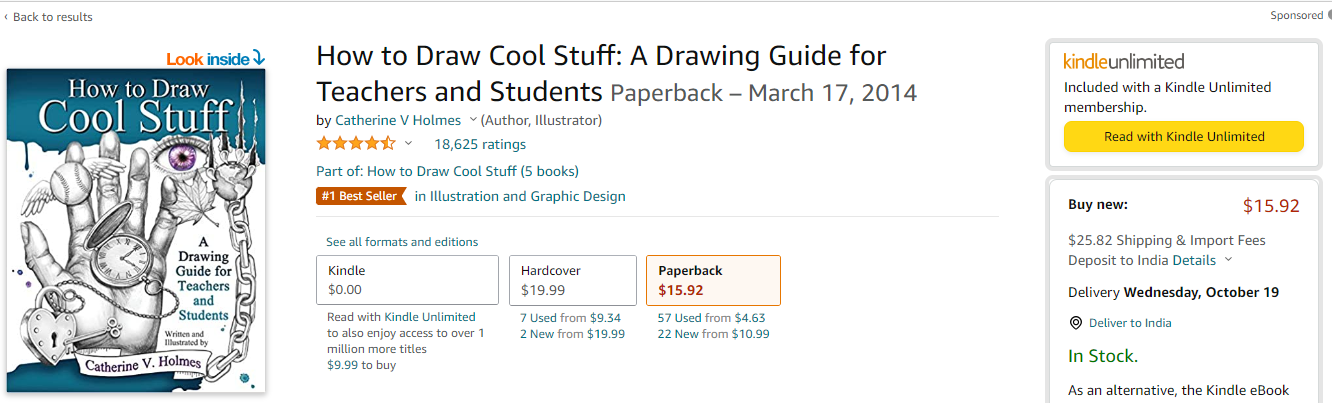Screen dimensions: 1332x403
Task: Click the Look inside arrow badge
Action: coord(215,59)
